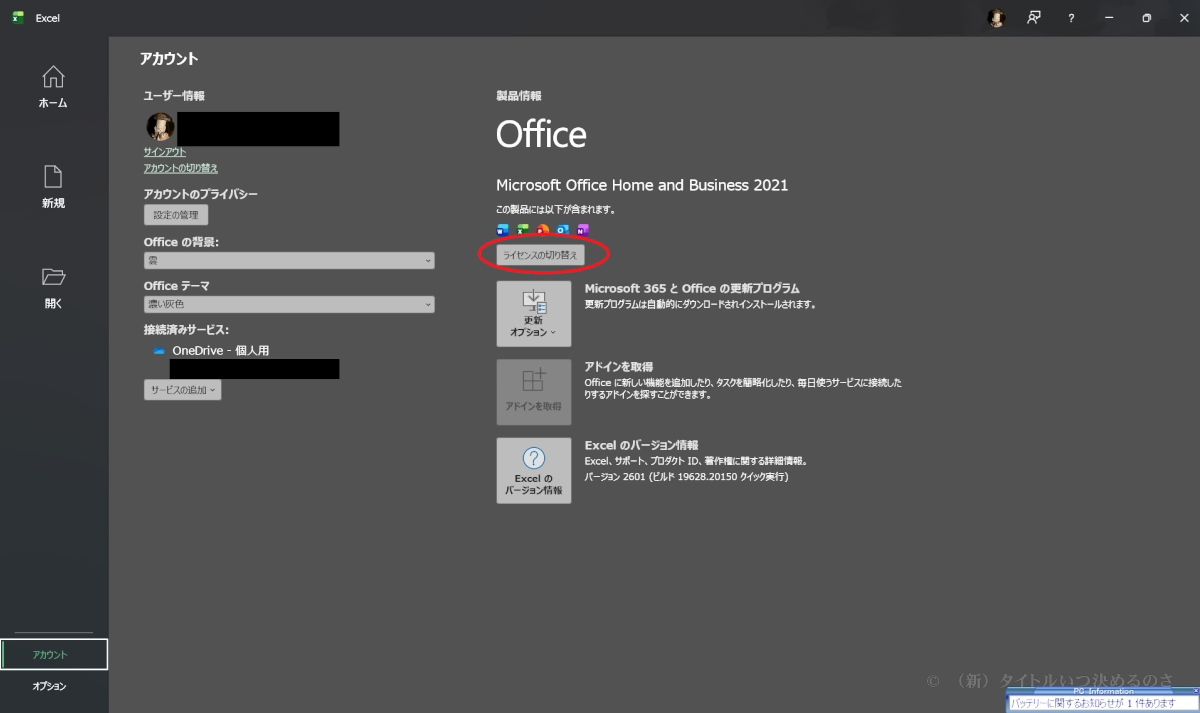Click the PowerPoint app icon under product info
The image size is (1200, 713).
[543, 229]
